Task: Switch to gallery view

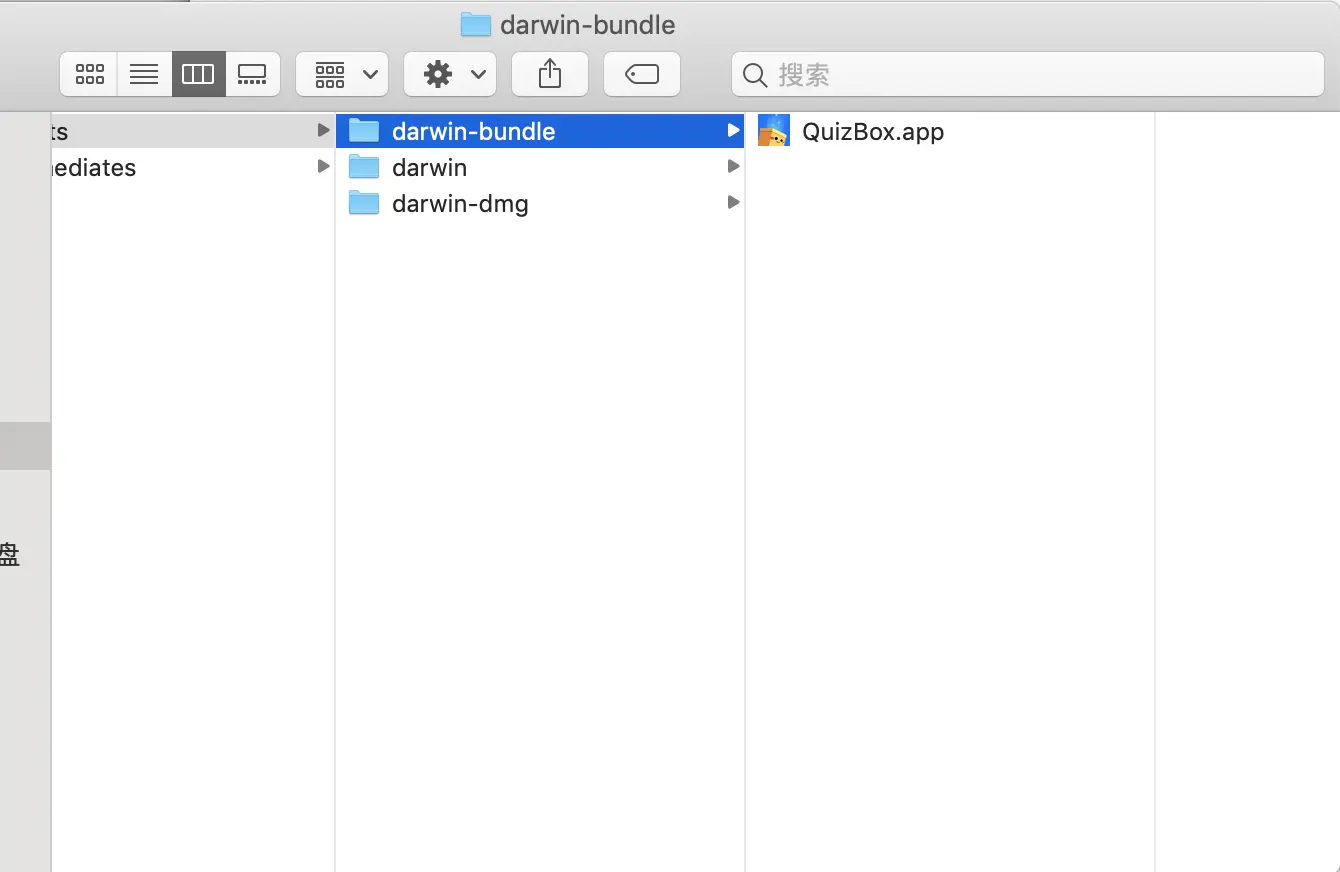Action: (252, 74)
